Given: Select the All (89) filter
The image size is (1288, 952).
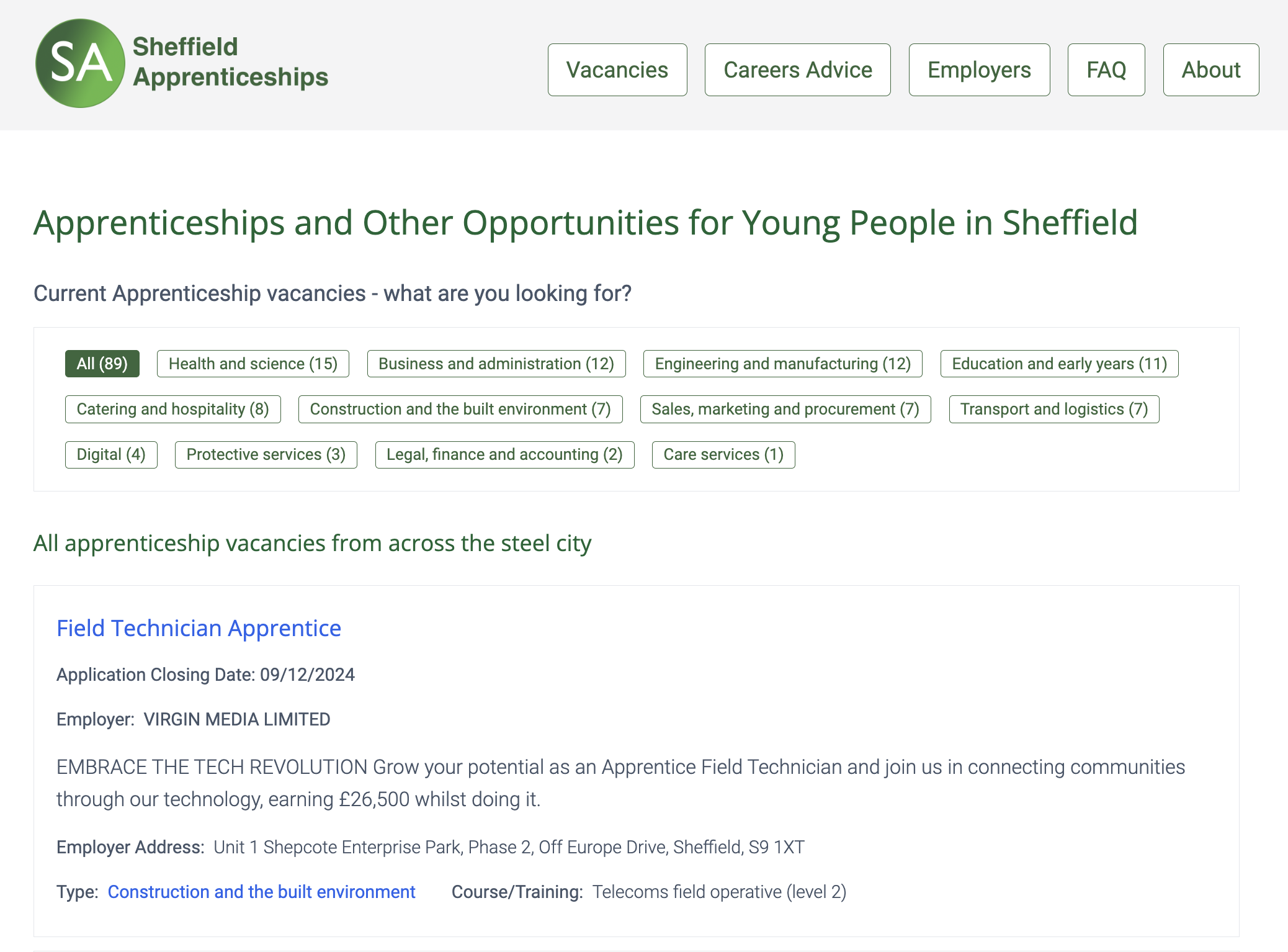Looking at the screenshot, I should click(x=102, y=364).
